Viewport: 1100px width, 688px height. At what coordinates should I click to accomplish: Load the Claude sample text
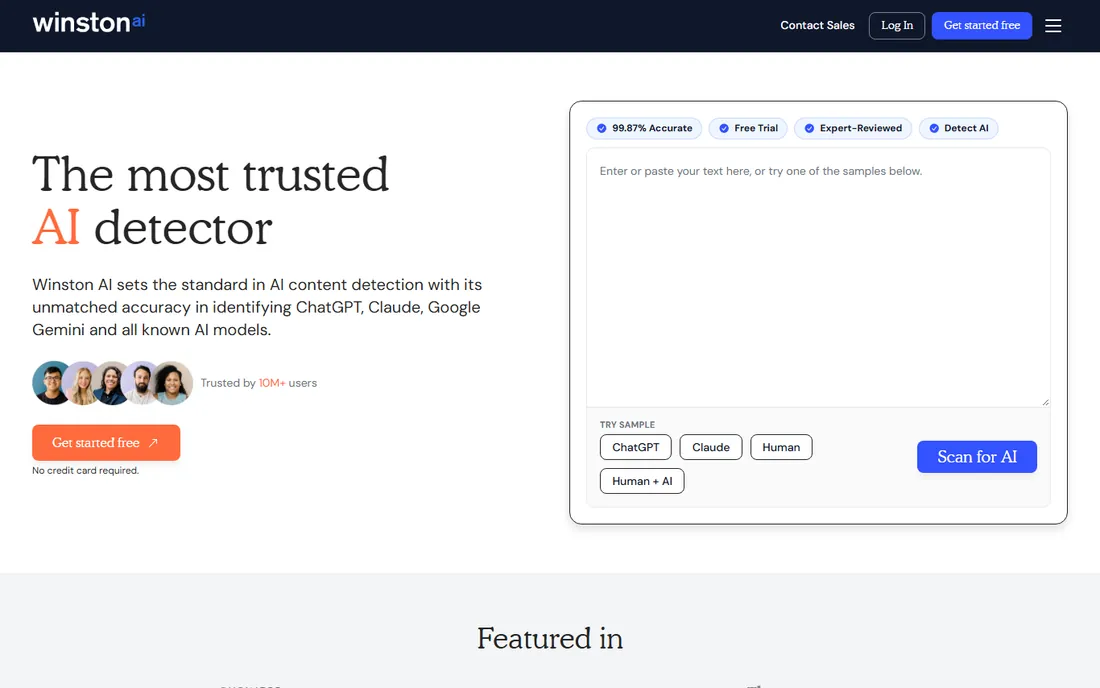tap(711, 447)
